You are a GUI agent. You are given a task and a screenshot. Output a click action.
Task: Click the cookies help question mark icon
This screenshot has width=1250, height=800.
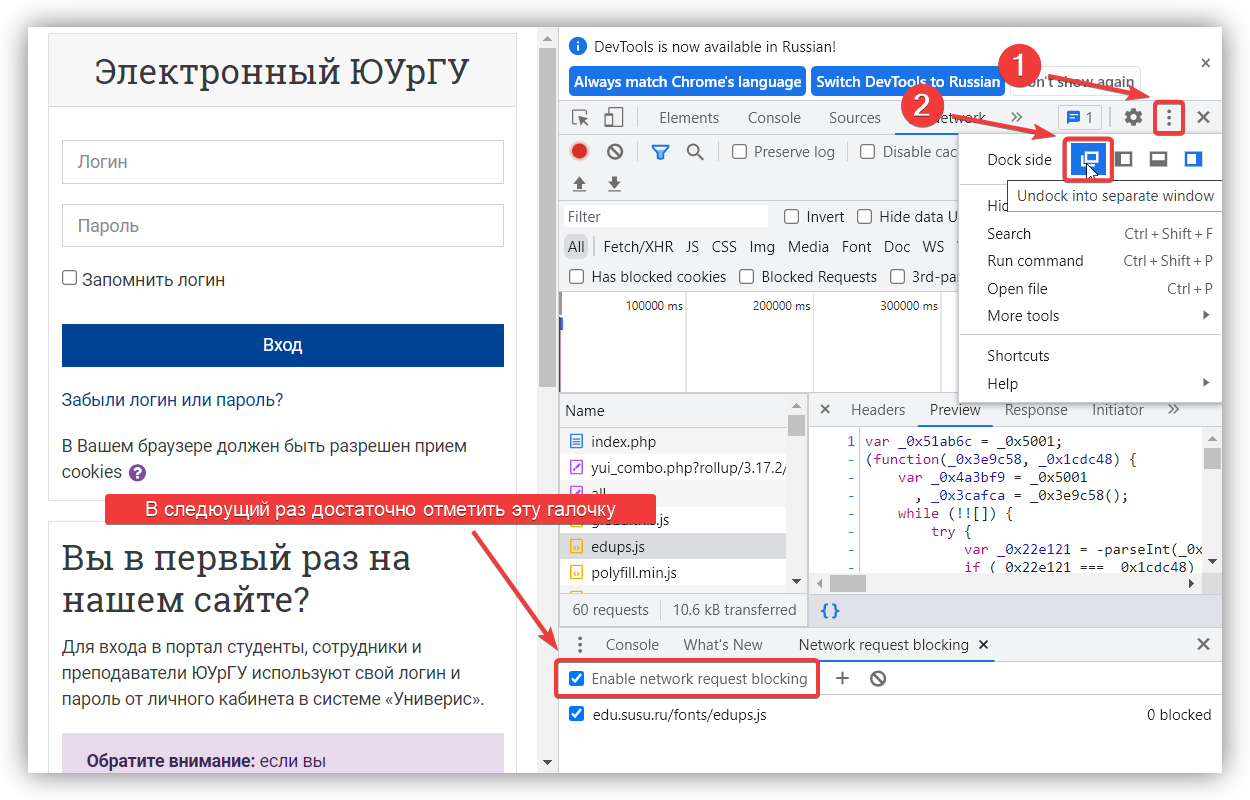[137, 473]
